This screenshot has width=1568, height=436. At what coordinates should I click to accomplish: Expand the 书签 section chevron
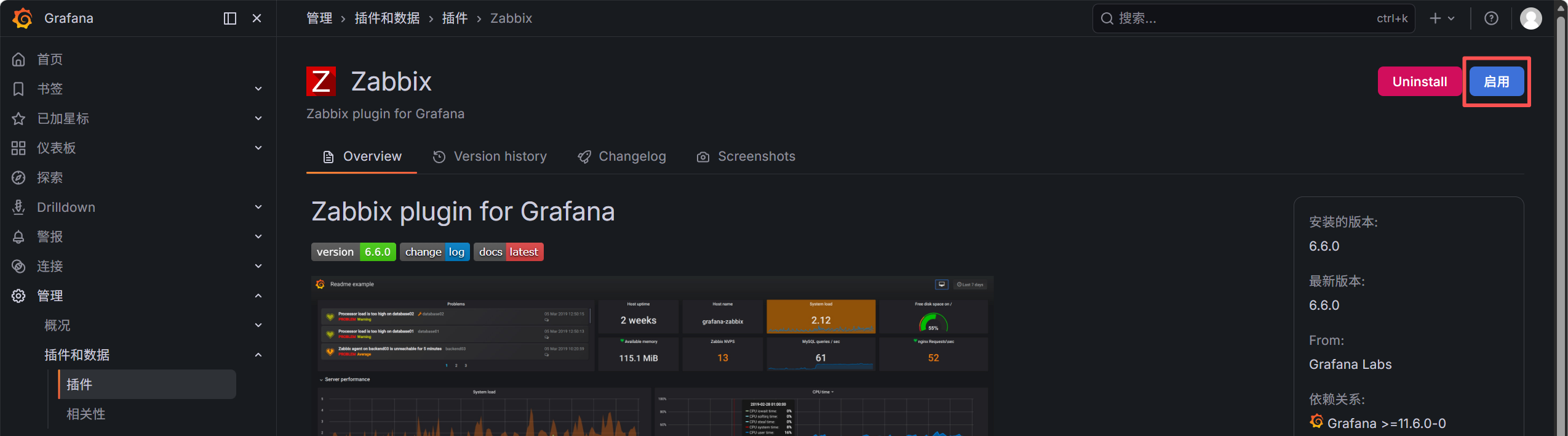coord(258,89)
